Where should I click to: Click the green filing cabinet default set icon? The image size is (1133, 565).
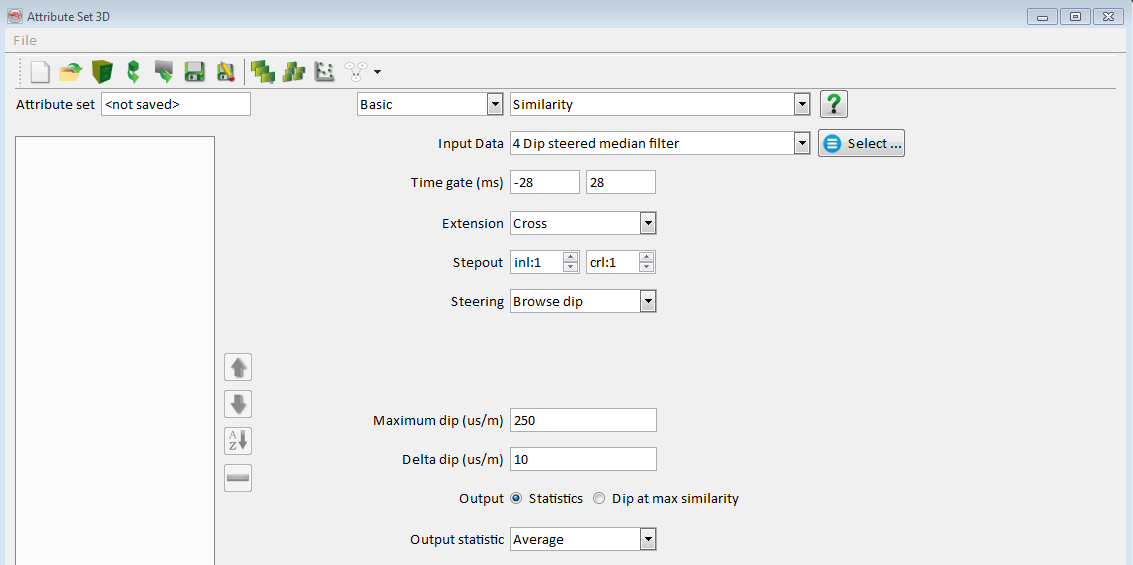pos(101,72)
